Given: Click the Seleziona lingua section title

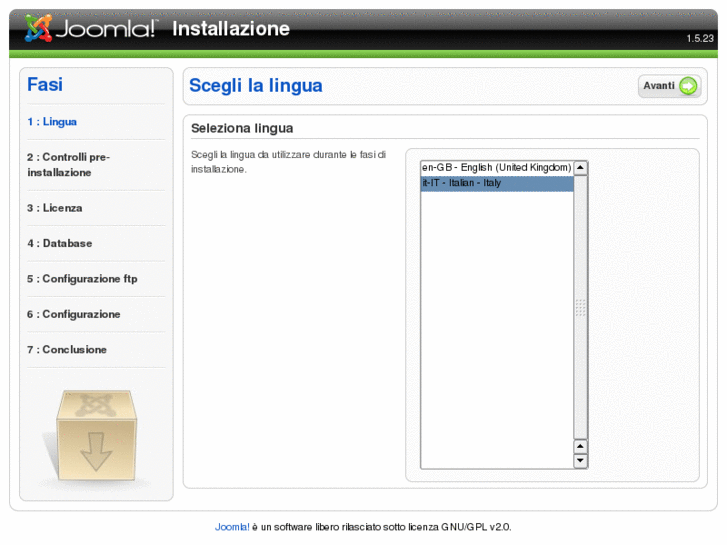Looking at the screenshot, I should (242, 128).
